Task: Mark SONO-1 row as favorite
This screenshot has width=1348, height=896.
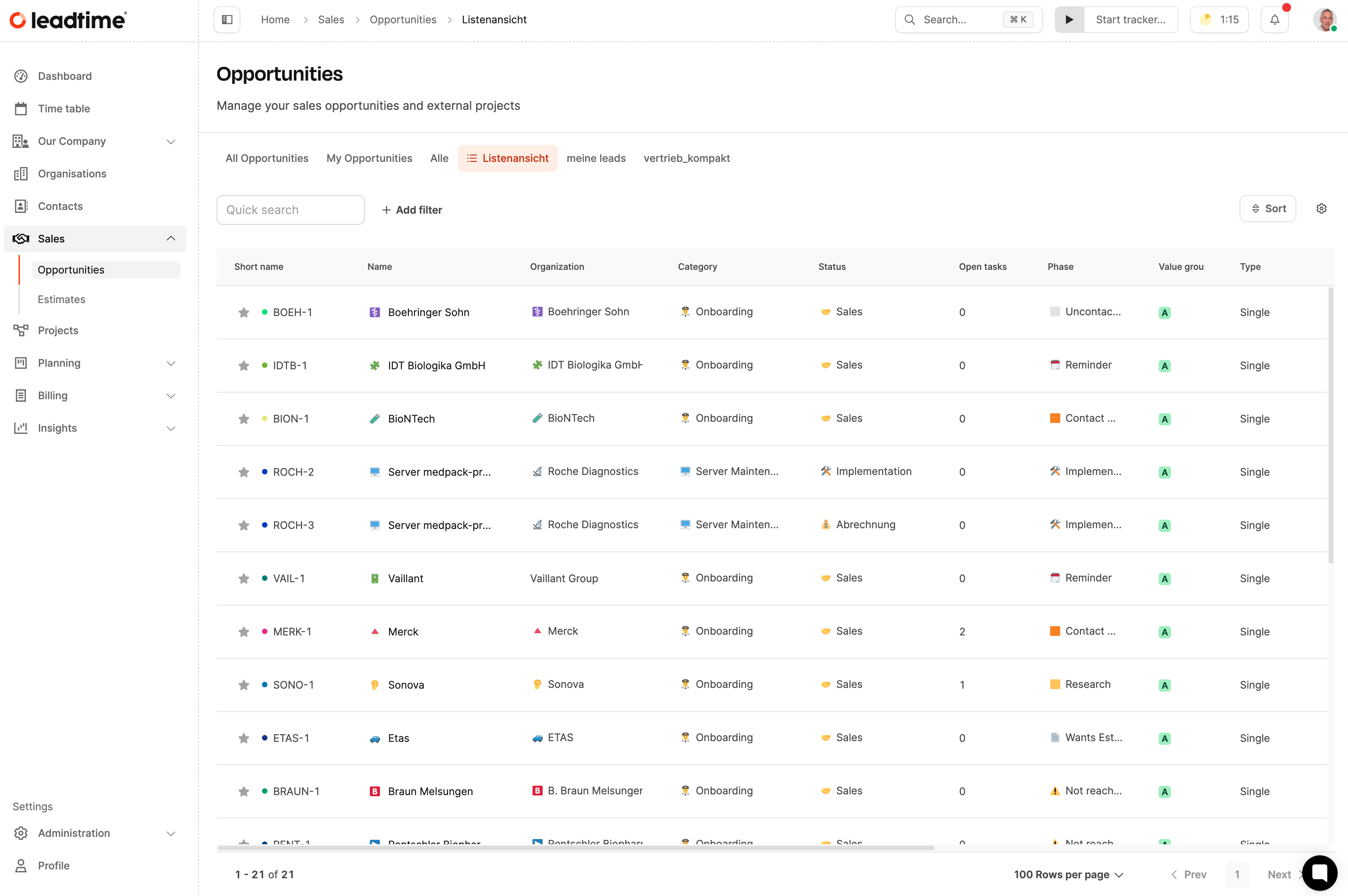Action: click(x=244, y=685)
